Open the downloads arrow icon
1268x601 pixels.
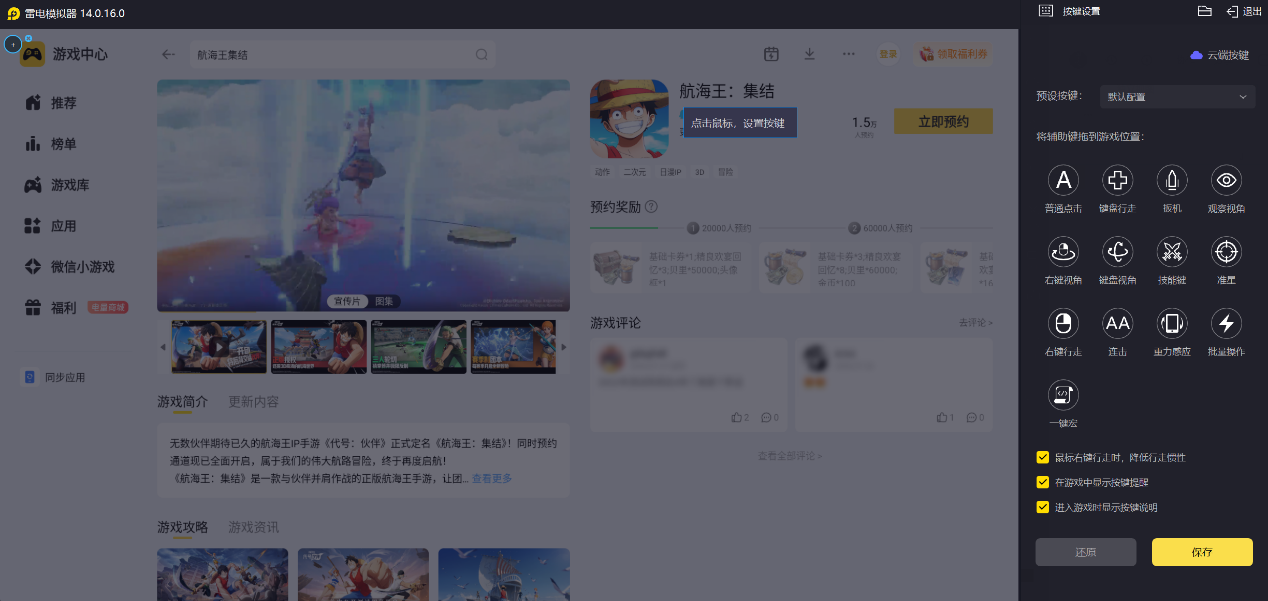[810, 54]
